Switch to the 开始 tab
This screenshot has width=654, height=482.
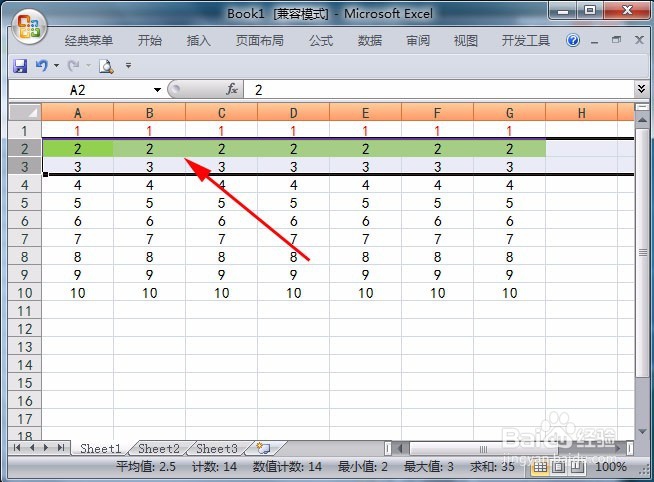150,40
